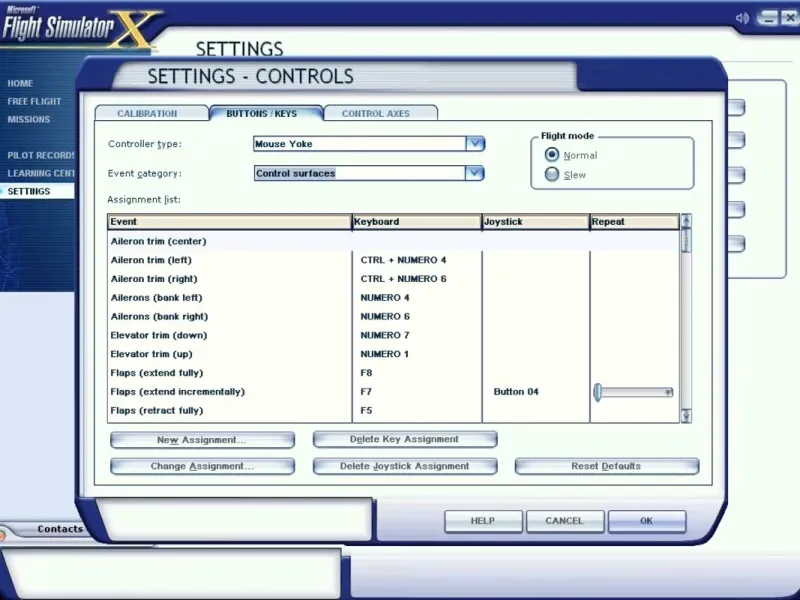Select the Flaps (extend incrementally) row
Screen dimensions: 800x600
(x=394, y=392)
